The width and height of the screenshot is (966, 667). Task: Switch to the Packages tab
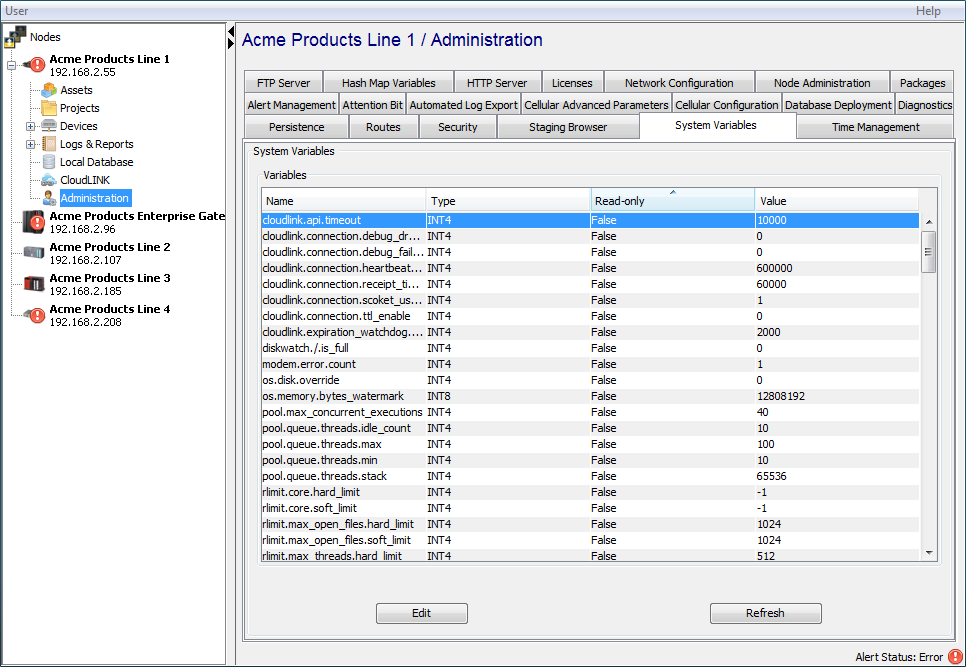point(922,83)
